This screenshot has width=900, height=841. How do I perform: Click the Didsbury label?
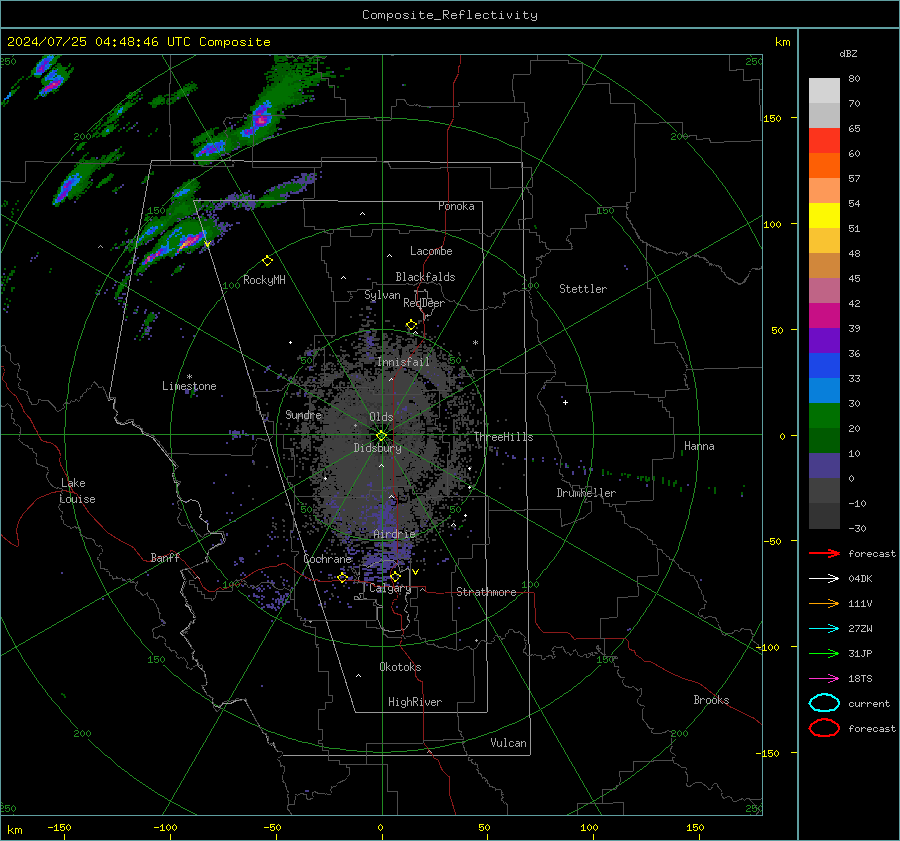point(377,448)
